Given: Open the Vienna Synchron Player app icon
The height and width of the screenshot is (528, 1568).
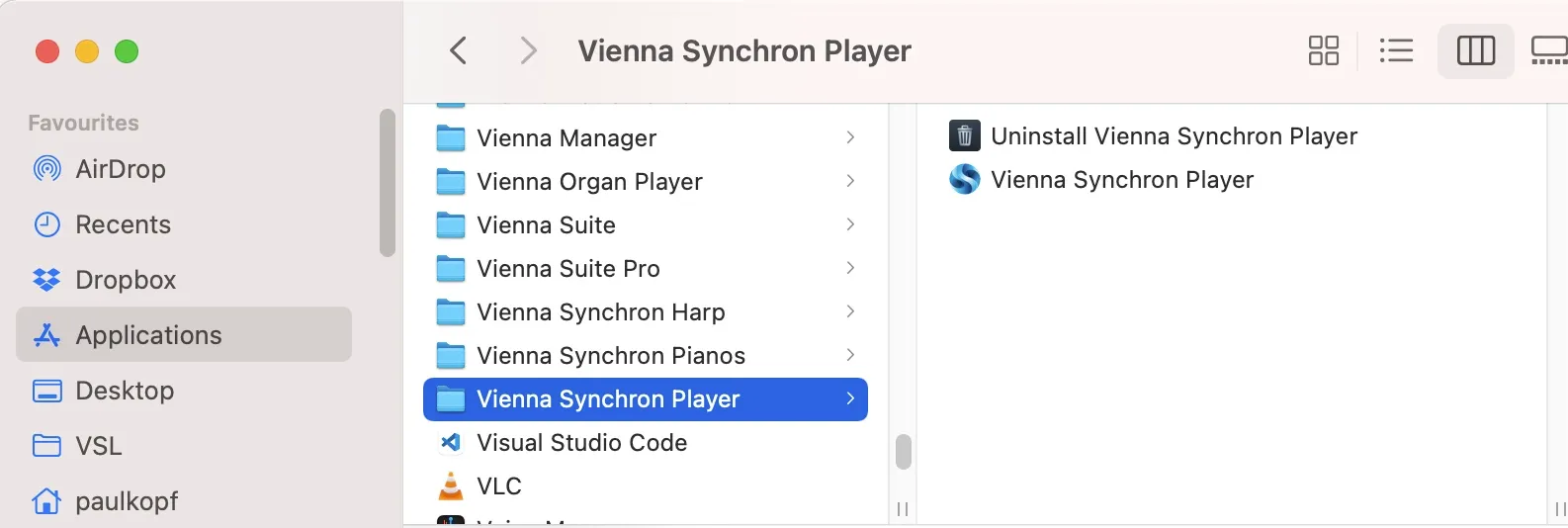Looking at the screenshot, I should tap(964, 179).
